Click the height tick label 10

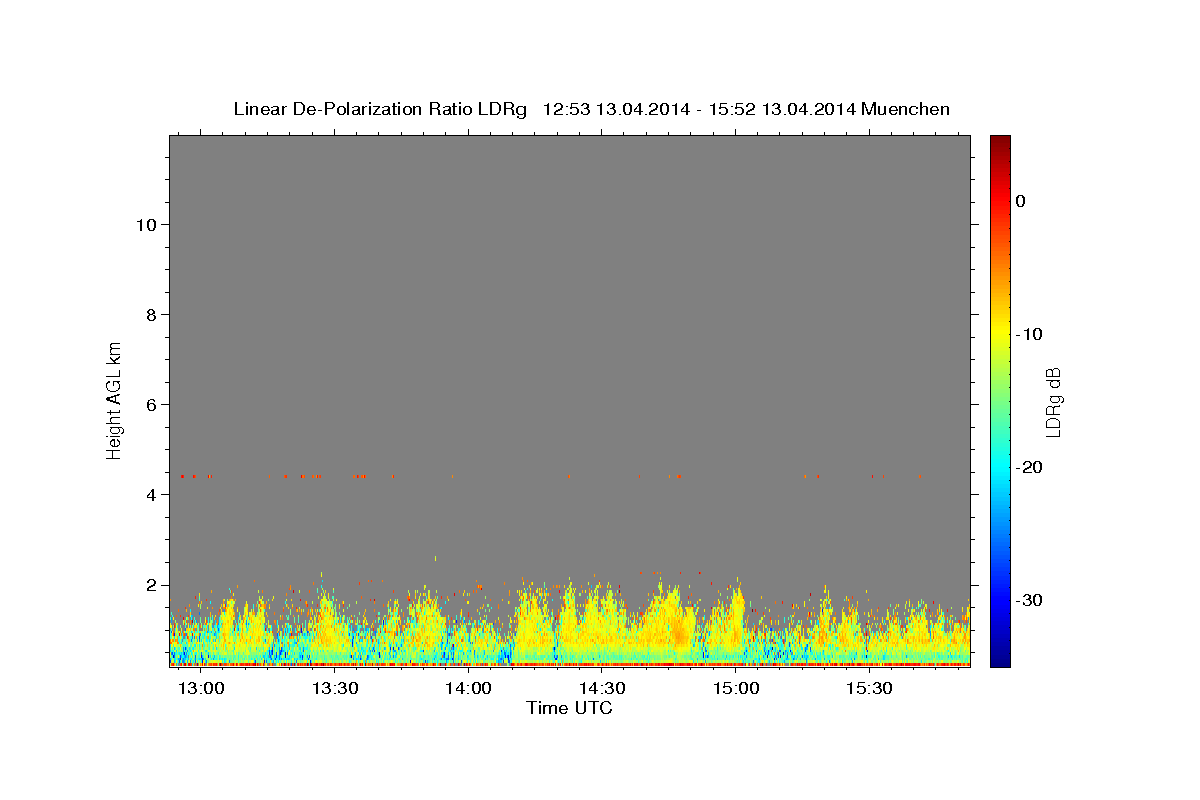tap(145, 225)
